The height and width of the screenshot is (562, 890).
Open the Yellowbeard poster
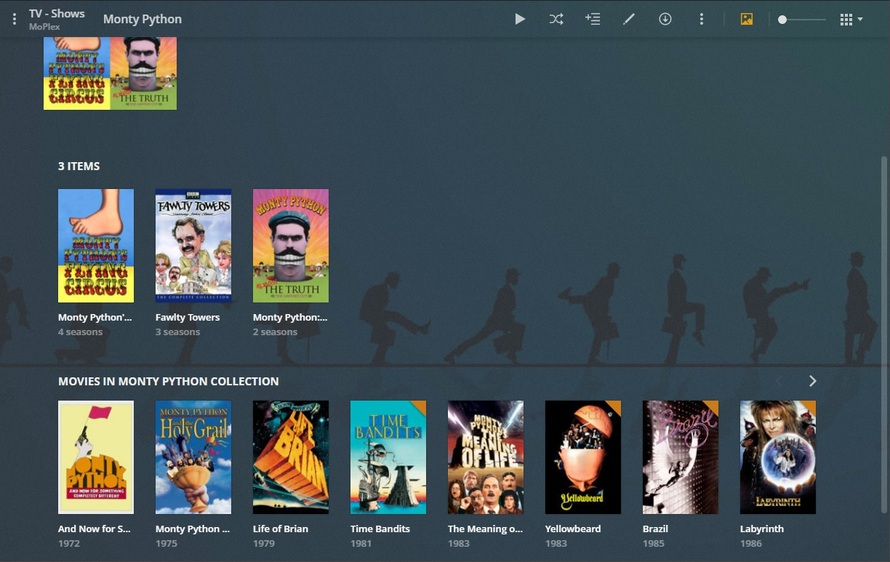tap(583, 458)
